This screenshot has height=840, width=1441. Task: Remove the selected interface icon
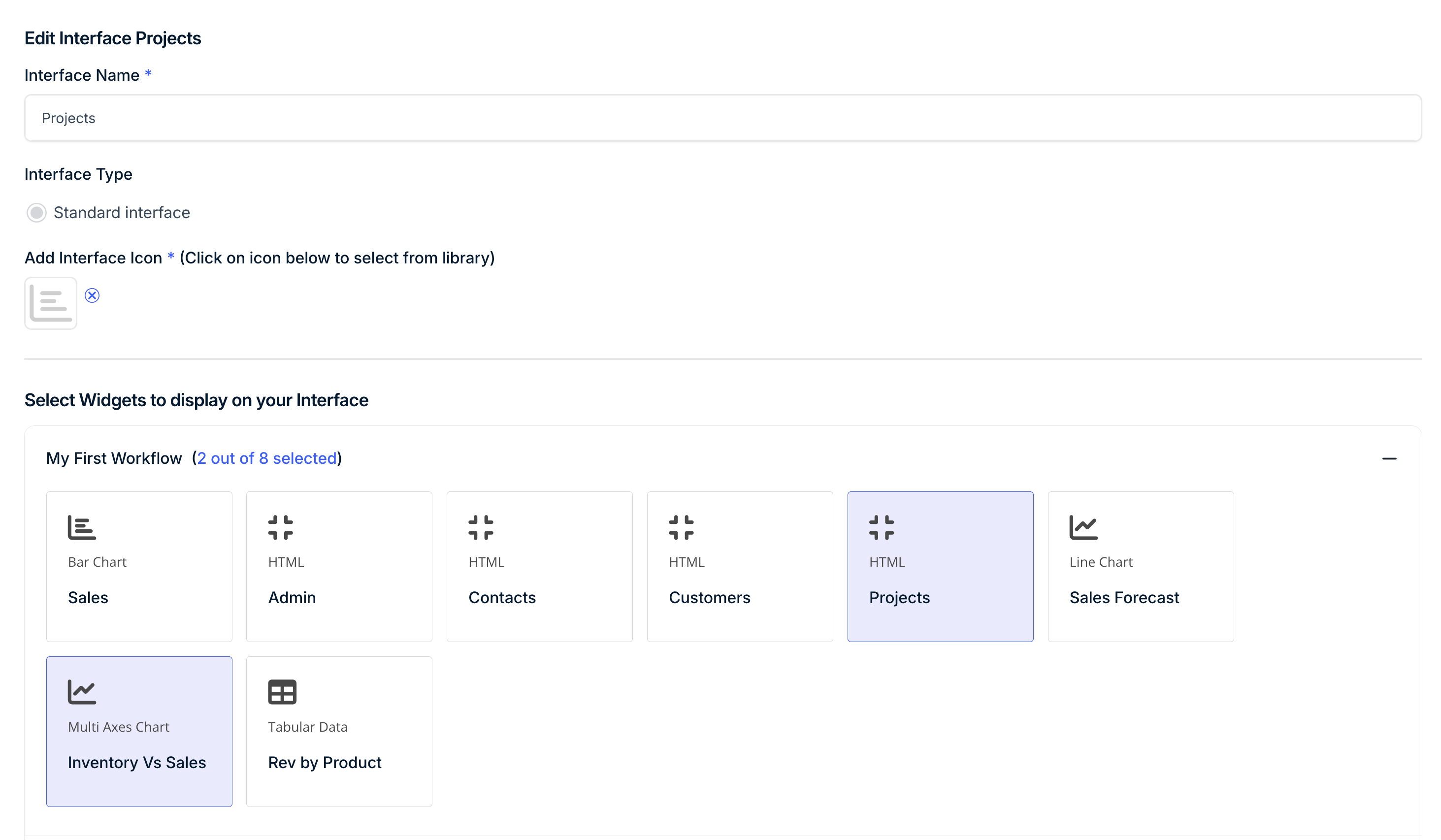92,295
